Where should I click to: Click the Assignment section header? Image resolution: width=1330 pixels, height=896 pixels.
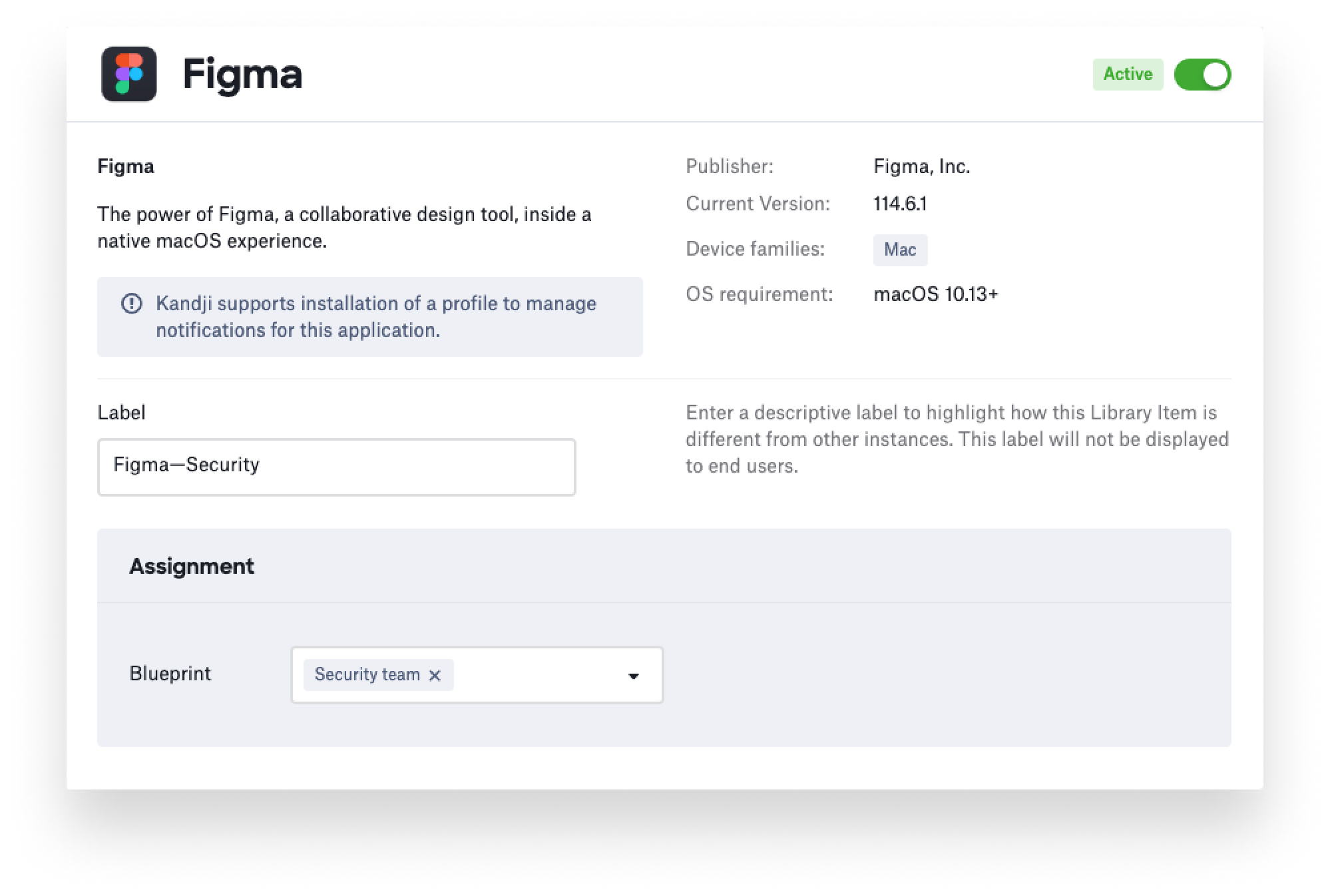pos(192,566)
